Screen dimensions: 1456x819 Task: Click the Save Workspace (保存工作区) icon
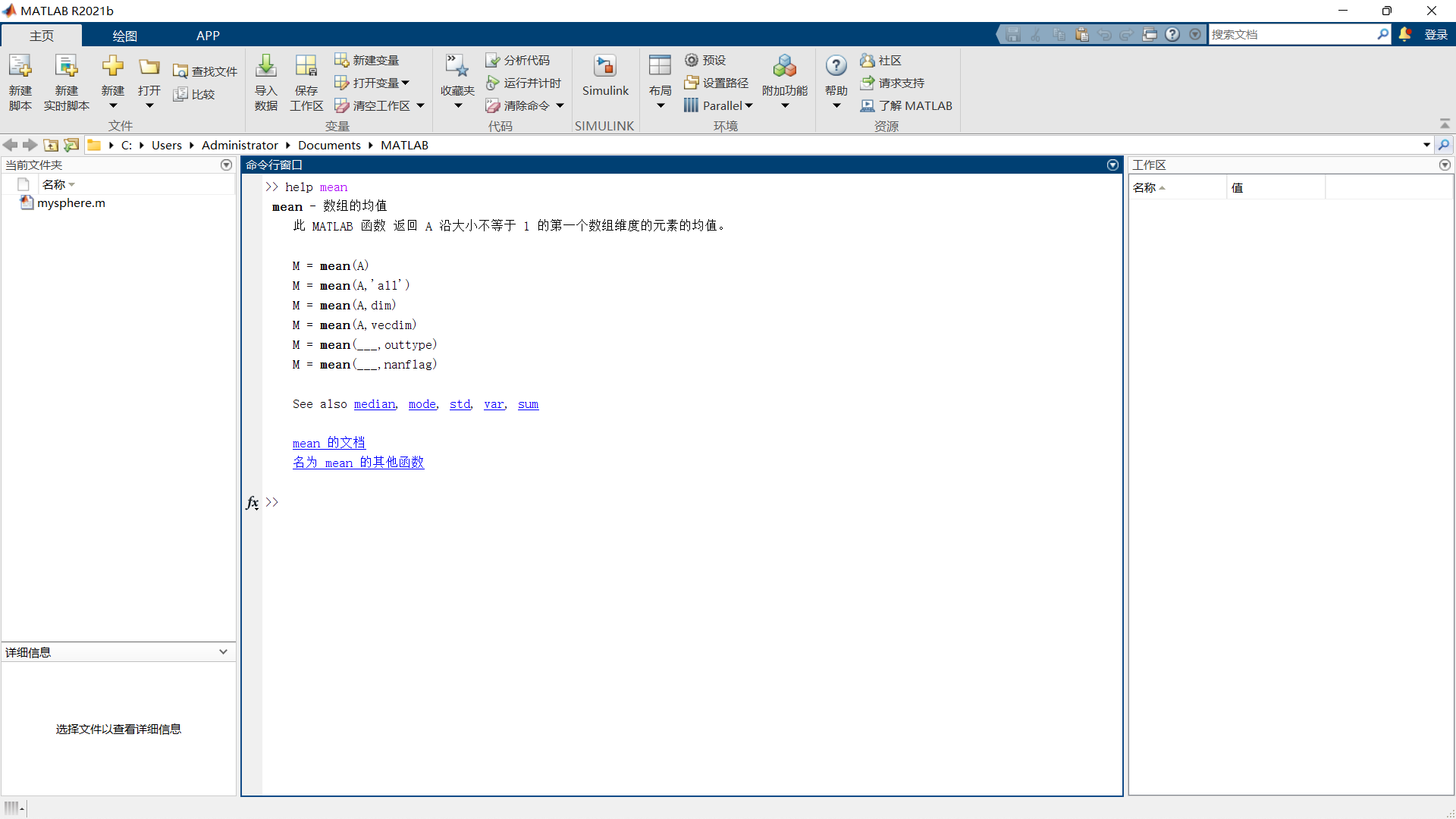306,67
